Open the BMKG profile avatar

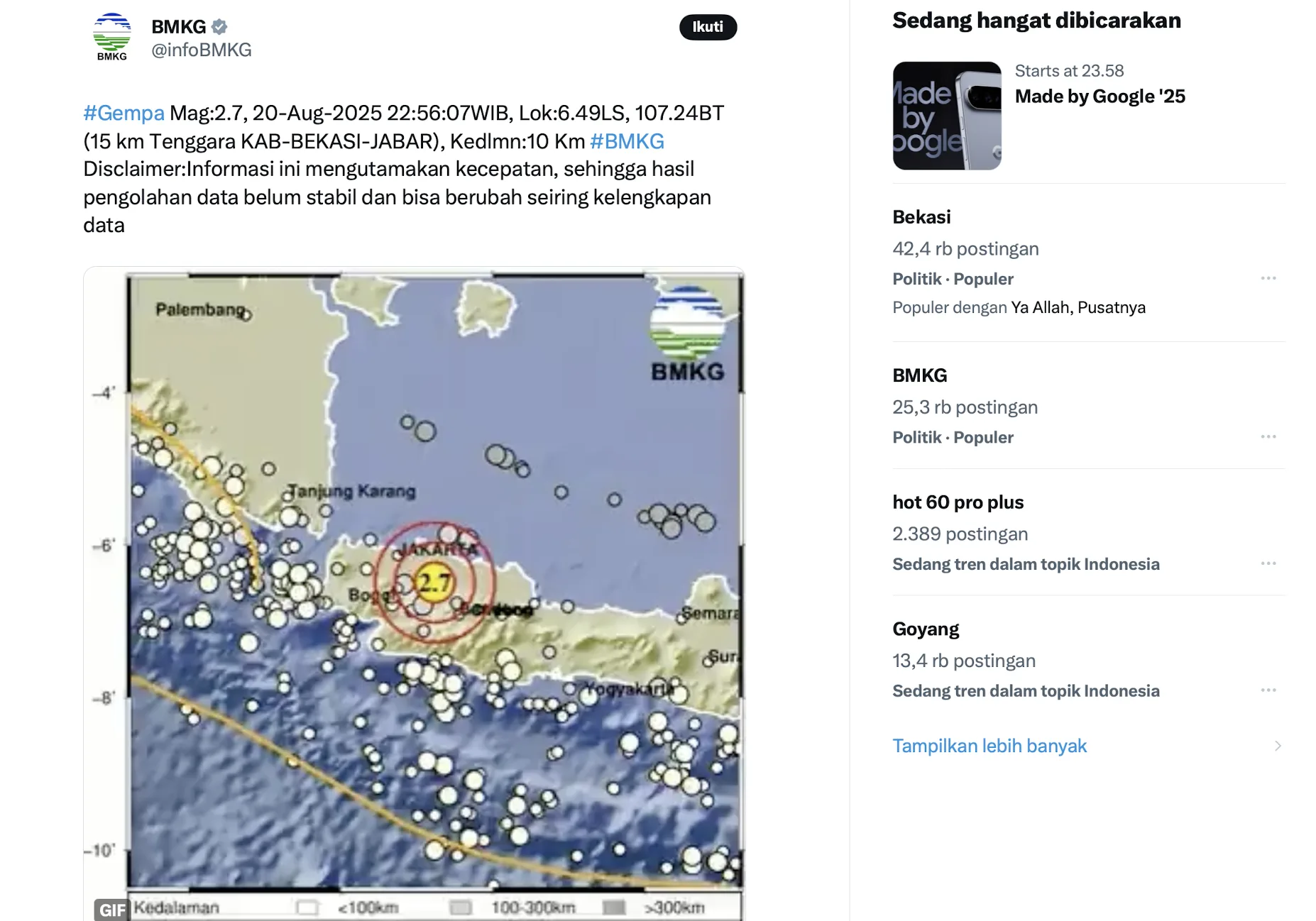pos(112,37)
